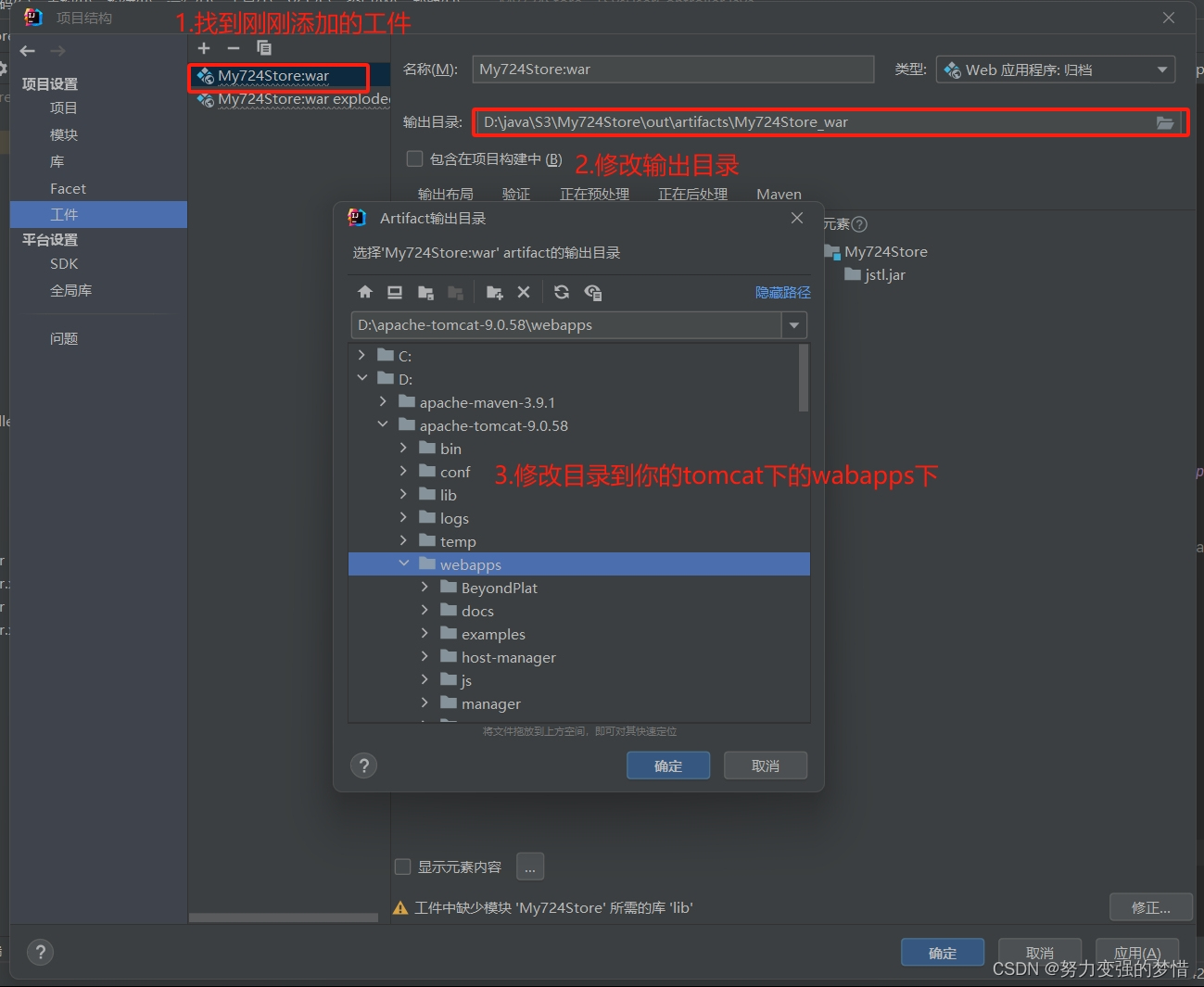The image size is (1204, 987).
Task: Click the back arrow in Project Structure
Action: pyautogui.click(x=28, y=51)
